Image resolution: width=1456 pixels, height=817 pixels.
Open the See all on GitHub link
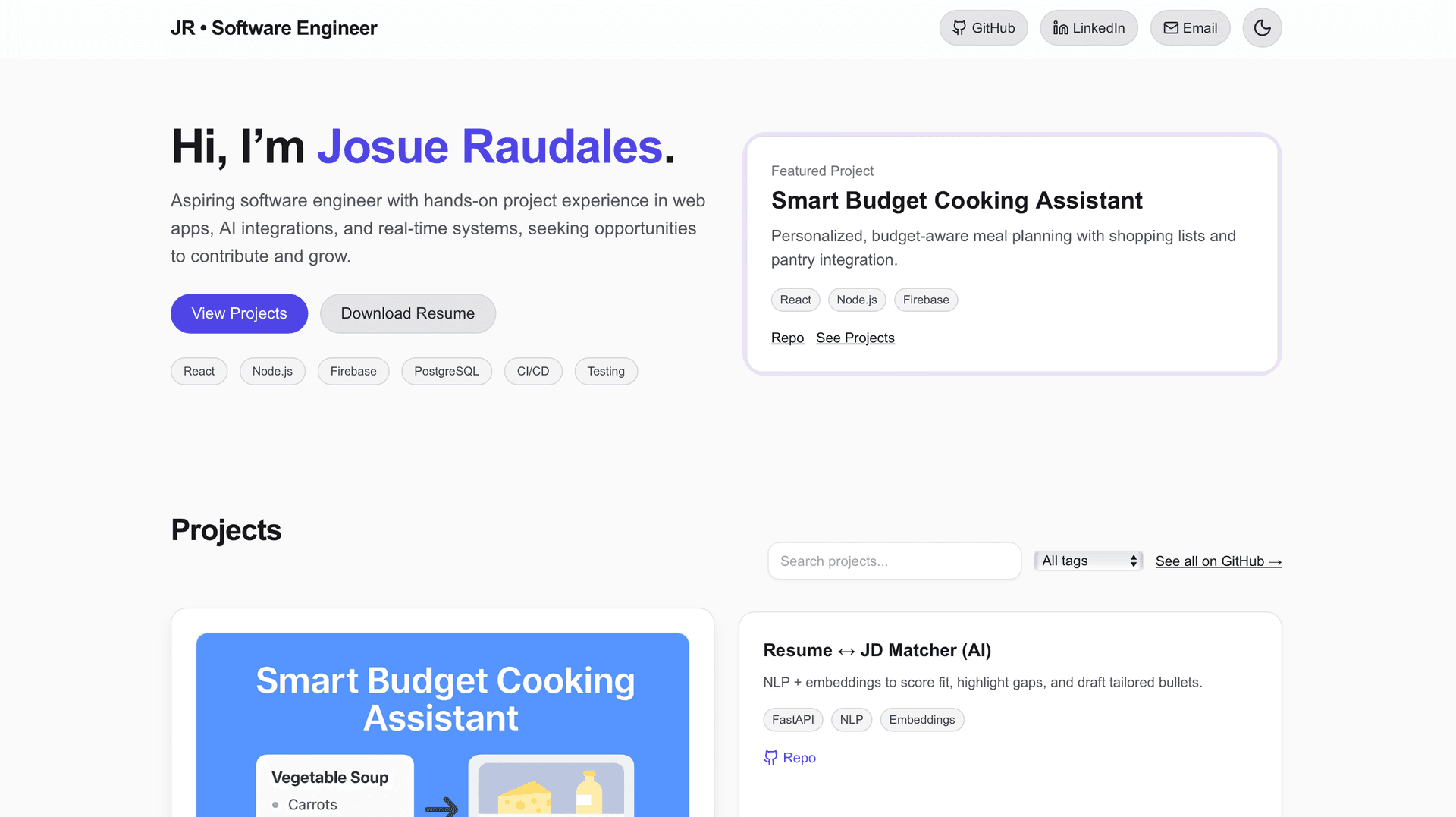tap(1218, 561)
